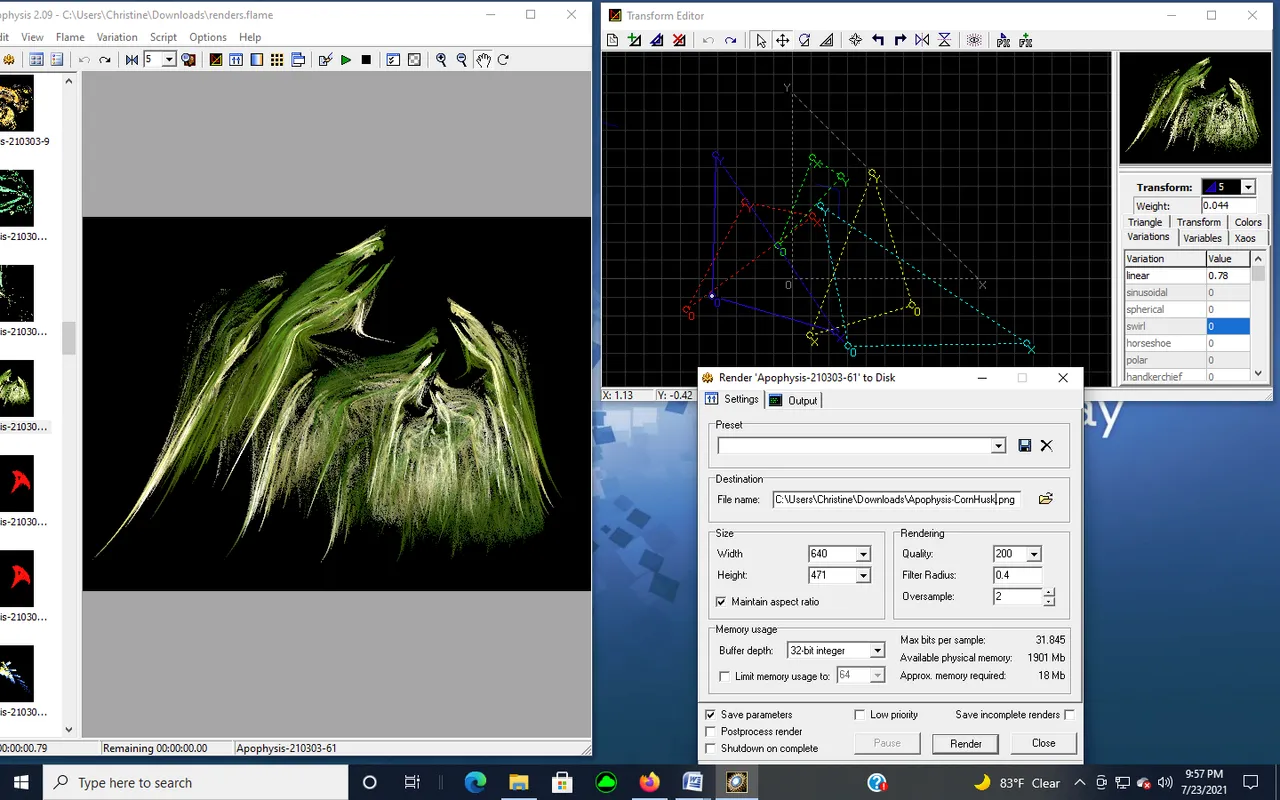Open Firefox from the taskbar

tap(649, 782)
